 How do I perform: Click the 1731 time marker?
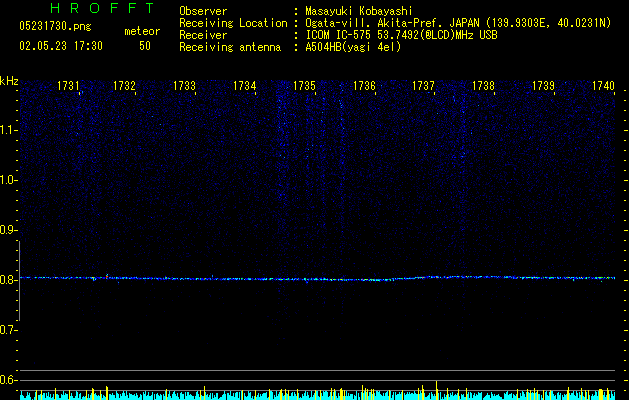68,86
